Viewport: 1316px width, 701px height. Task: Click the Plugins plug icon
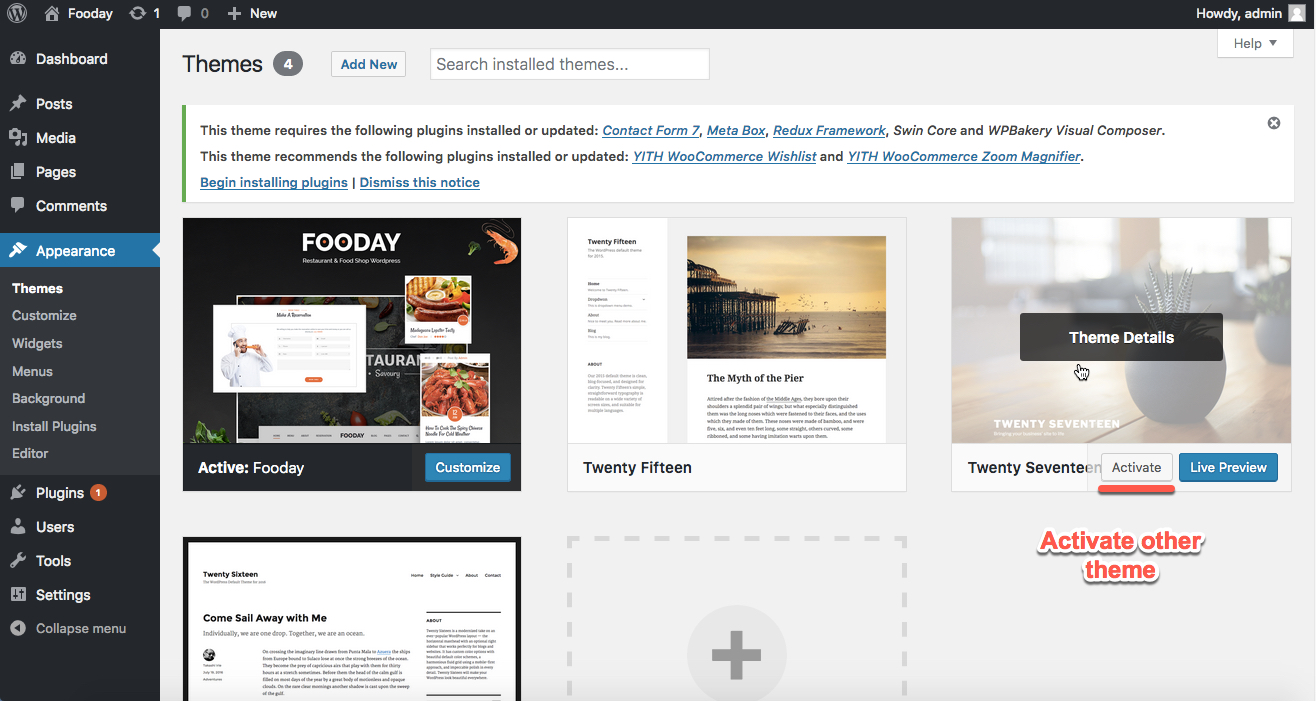(18, 492)
